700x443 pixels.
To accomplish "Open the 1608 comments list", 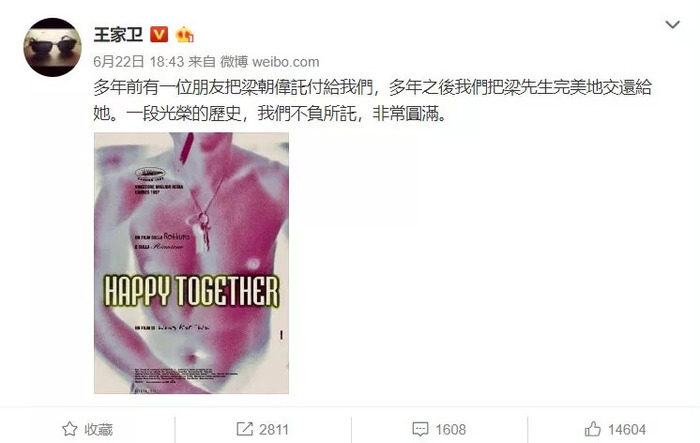I will [x=450, y=430].
